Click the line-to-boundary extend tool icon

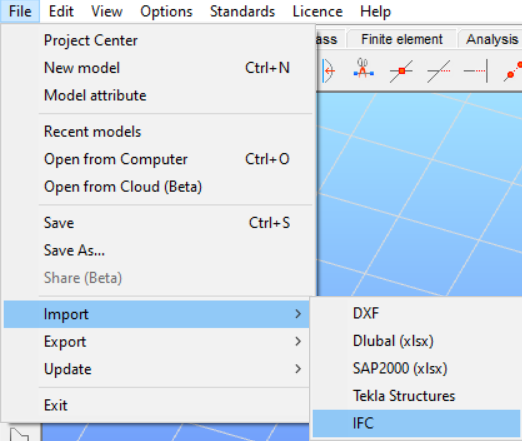[x=476, y=71]
